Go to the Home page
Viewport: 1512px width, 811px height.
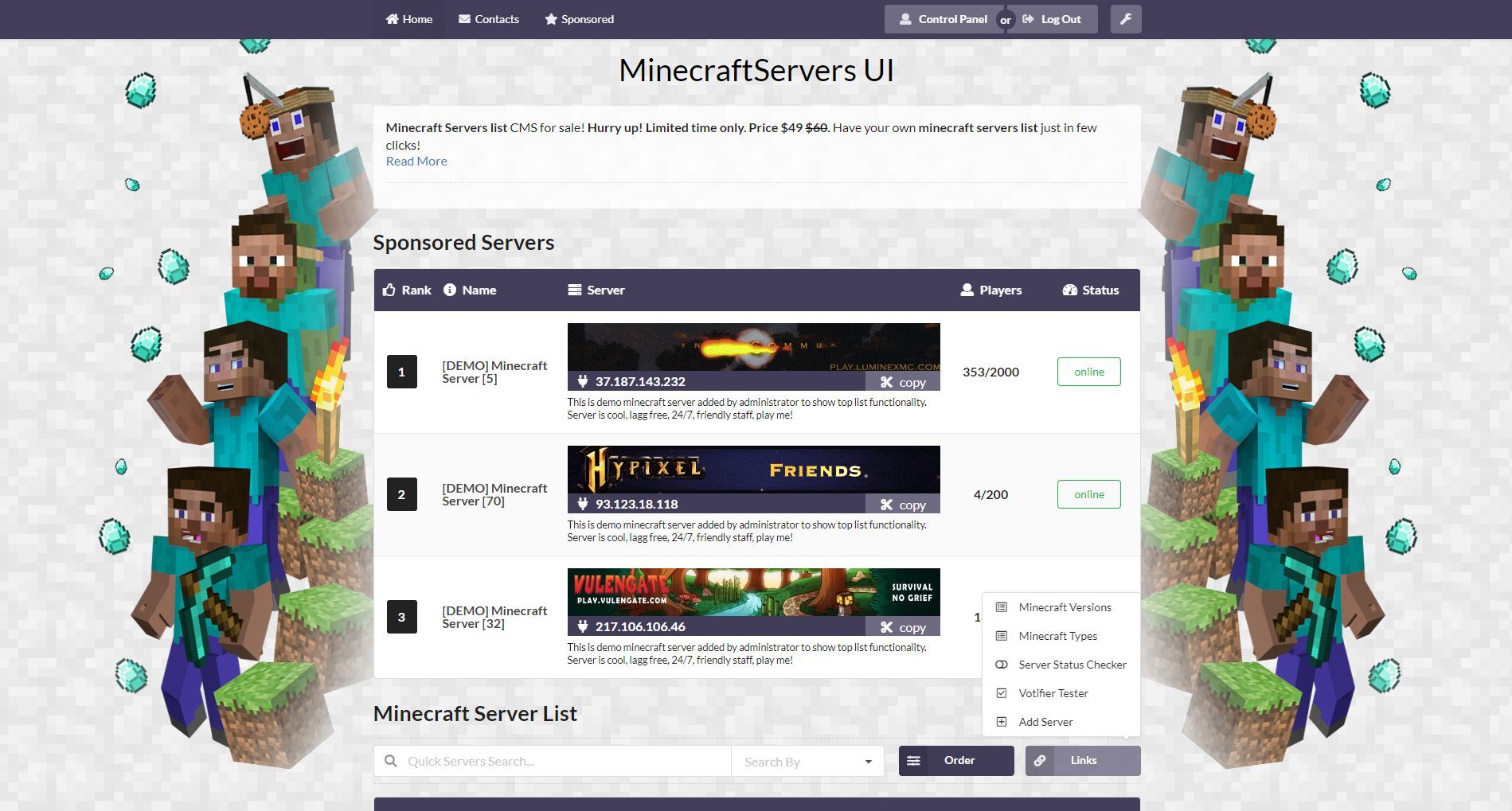(409, 19)
